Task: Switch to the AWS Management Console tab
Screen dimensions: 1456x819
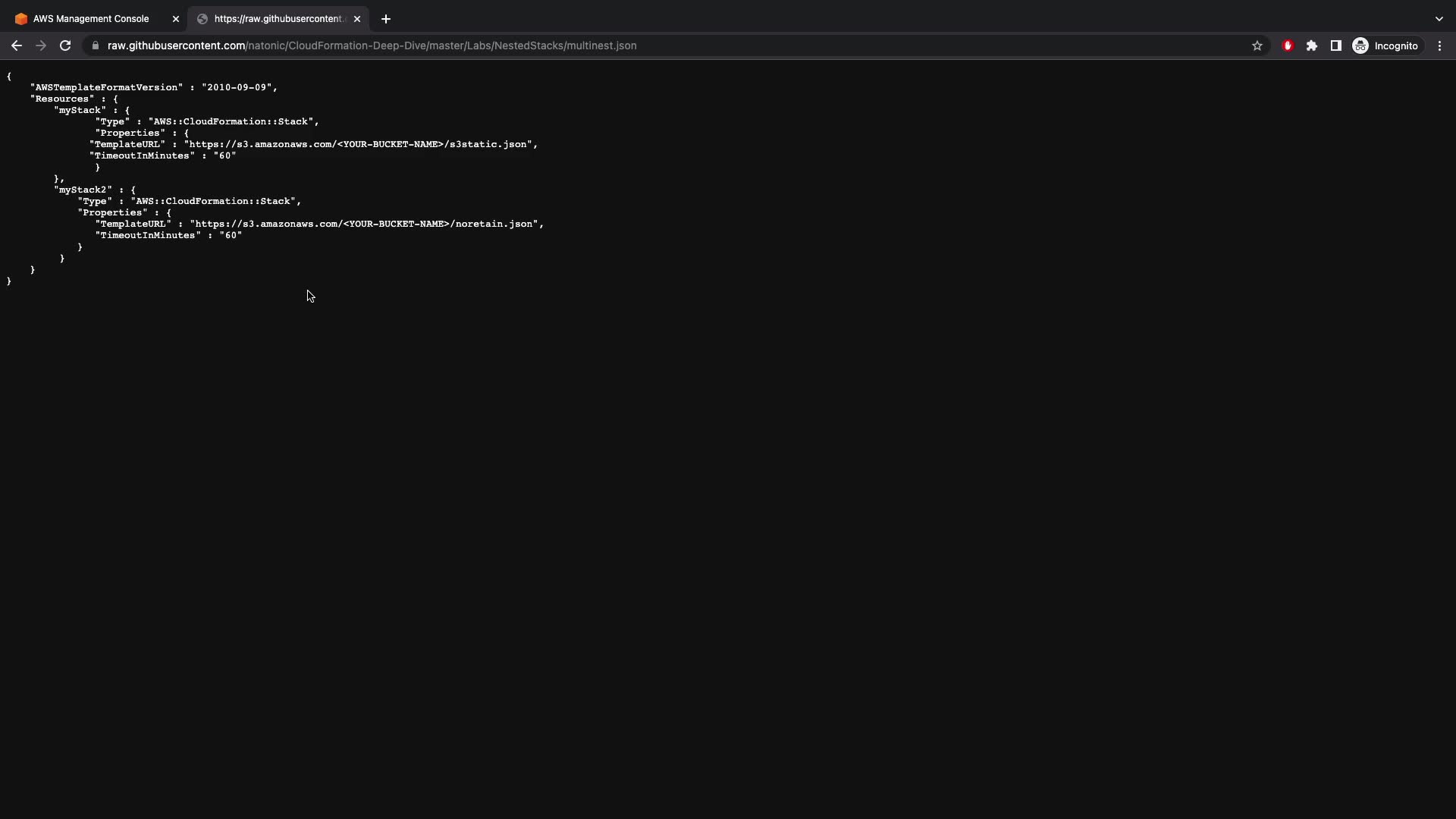Action: pos(91,19)
